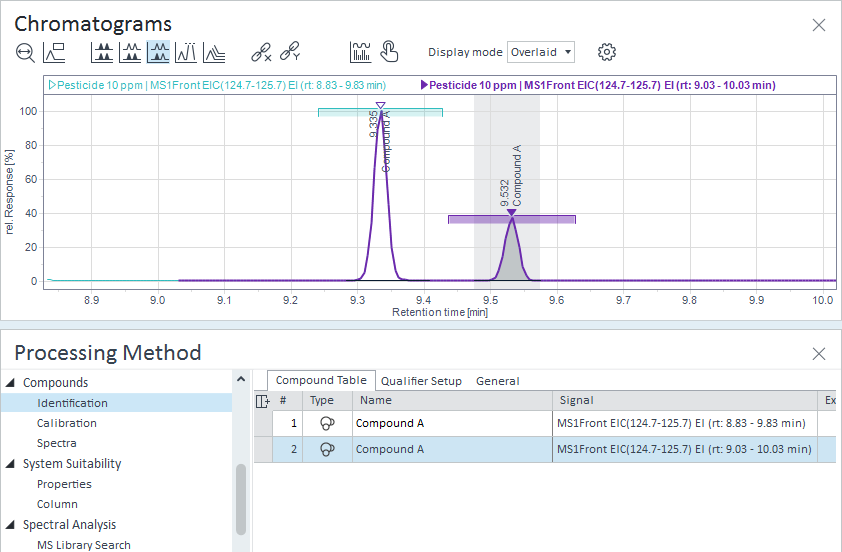Select Properties under System Suitability

pos(64,484)
